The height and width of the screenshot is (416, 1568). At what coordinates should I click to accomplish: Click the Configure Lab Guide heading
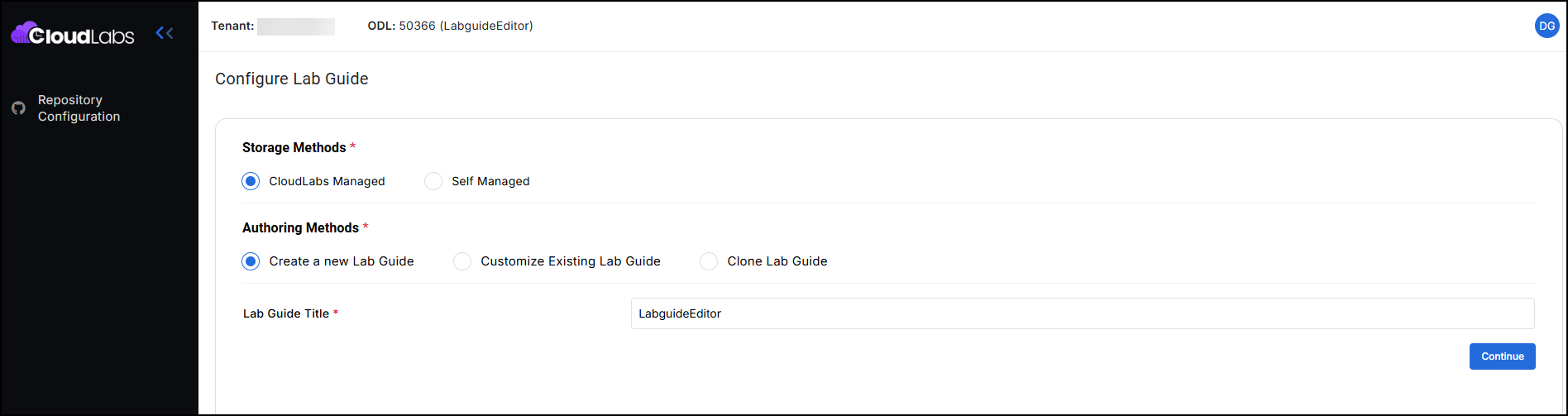point(292,79)
